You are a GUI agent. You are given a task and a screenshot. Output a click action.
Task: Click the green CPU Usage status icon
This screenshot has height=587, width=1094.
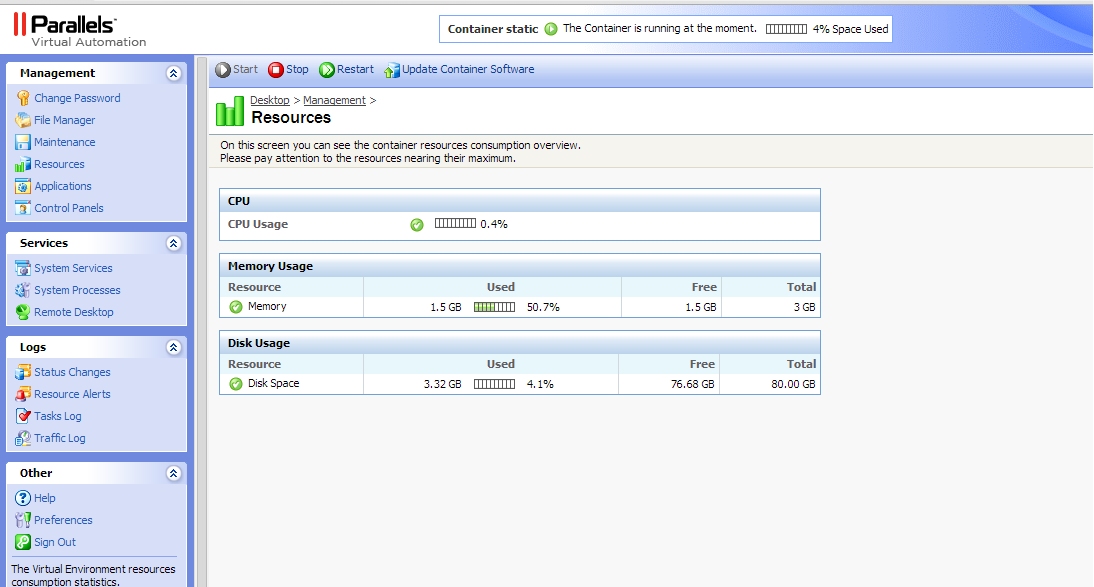tap(417, 225)
